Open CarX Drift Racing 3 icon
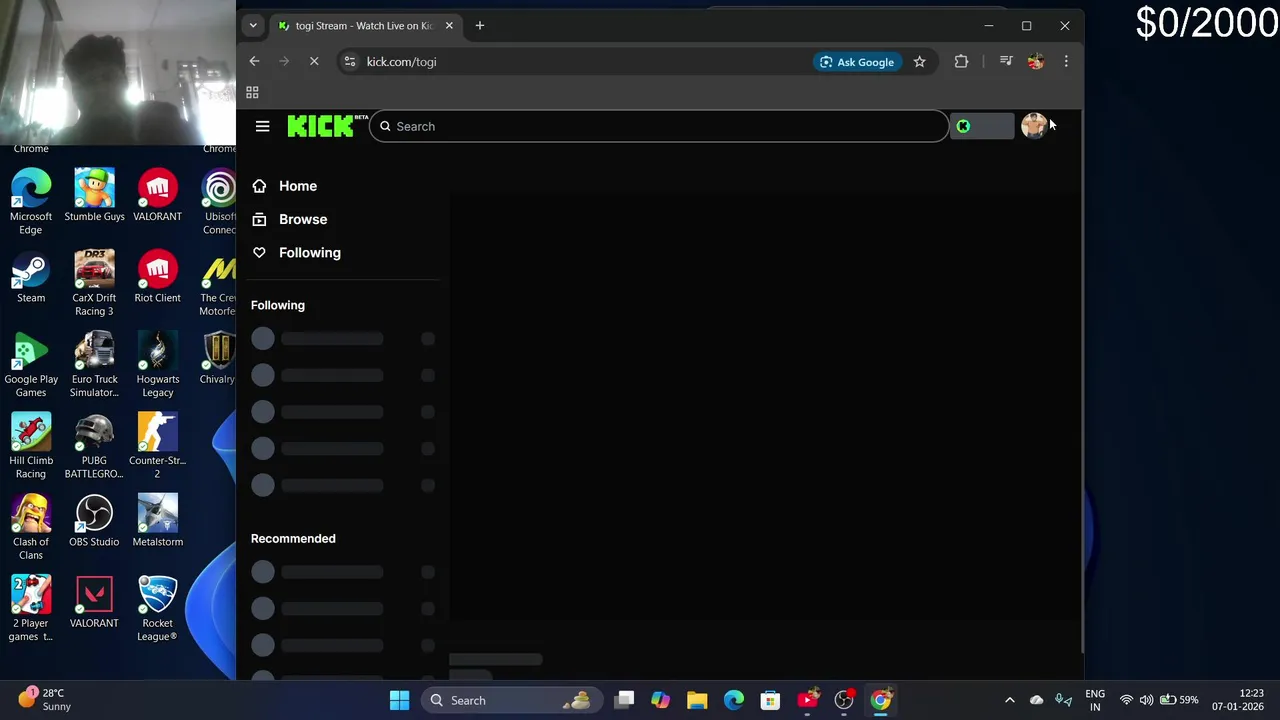 [x=94, y=284]
